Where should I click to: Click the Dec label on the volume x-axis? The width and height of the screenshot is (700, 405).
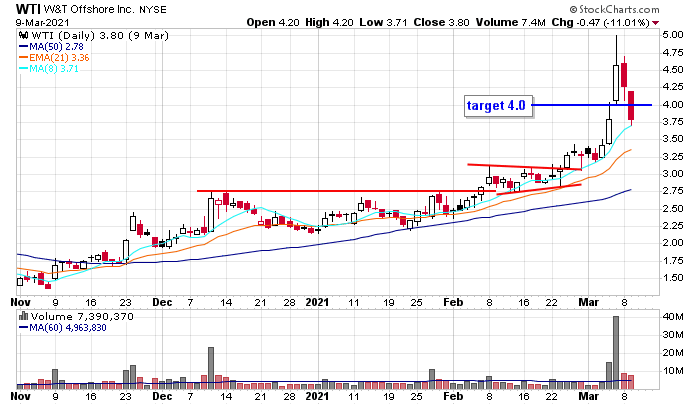162,396
